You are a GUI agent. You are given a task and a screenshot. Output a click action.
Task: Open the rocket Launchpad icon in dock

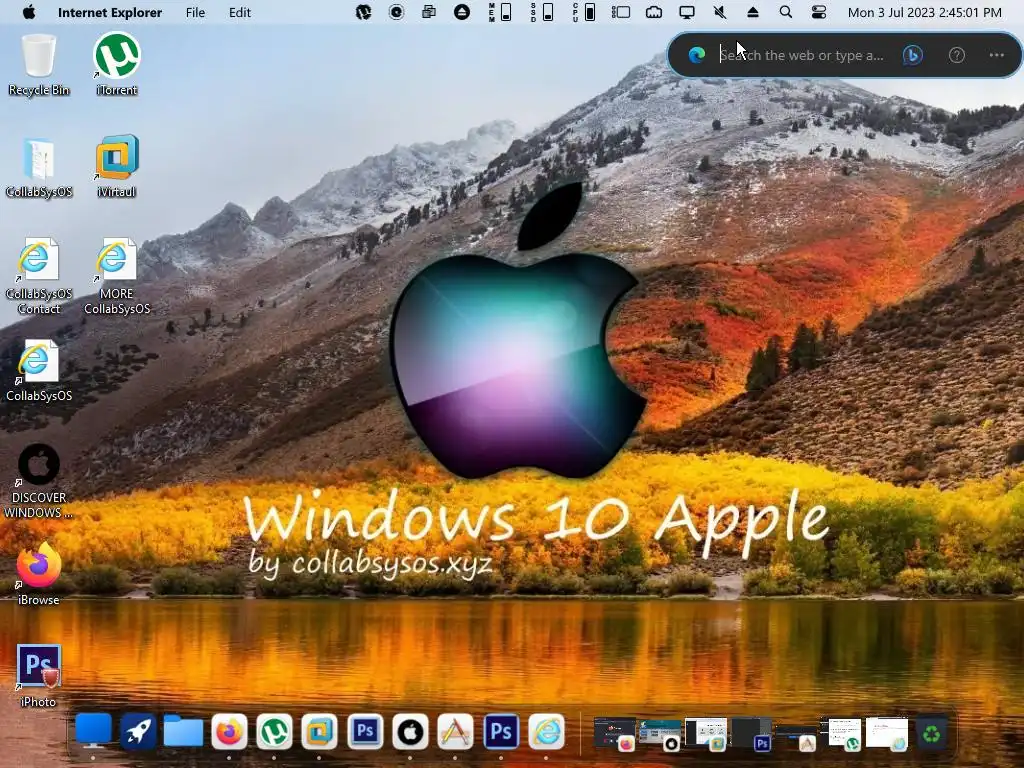pyautogui.click(x=138, y=731)
